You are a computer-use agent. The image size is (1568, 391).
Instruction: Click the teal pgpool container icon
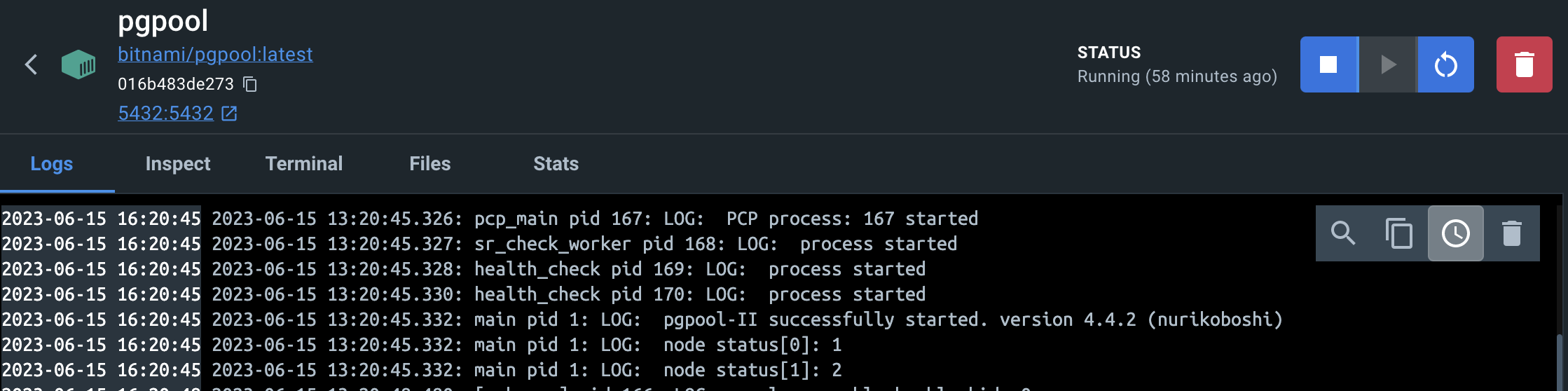click(78, 64)
